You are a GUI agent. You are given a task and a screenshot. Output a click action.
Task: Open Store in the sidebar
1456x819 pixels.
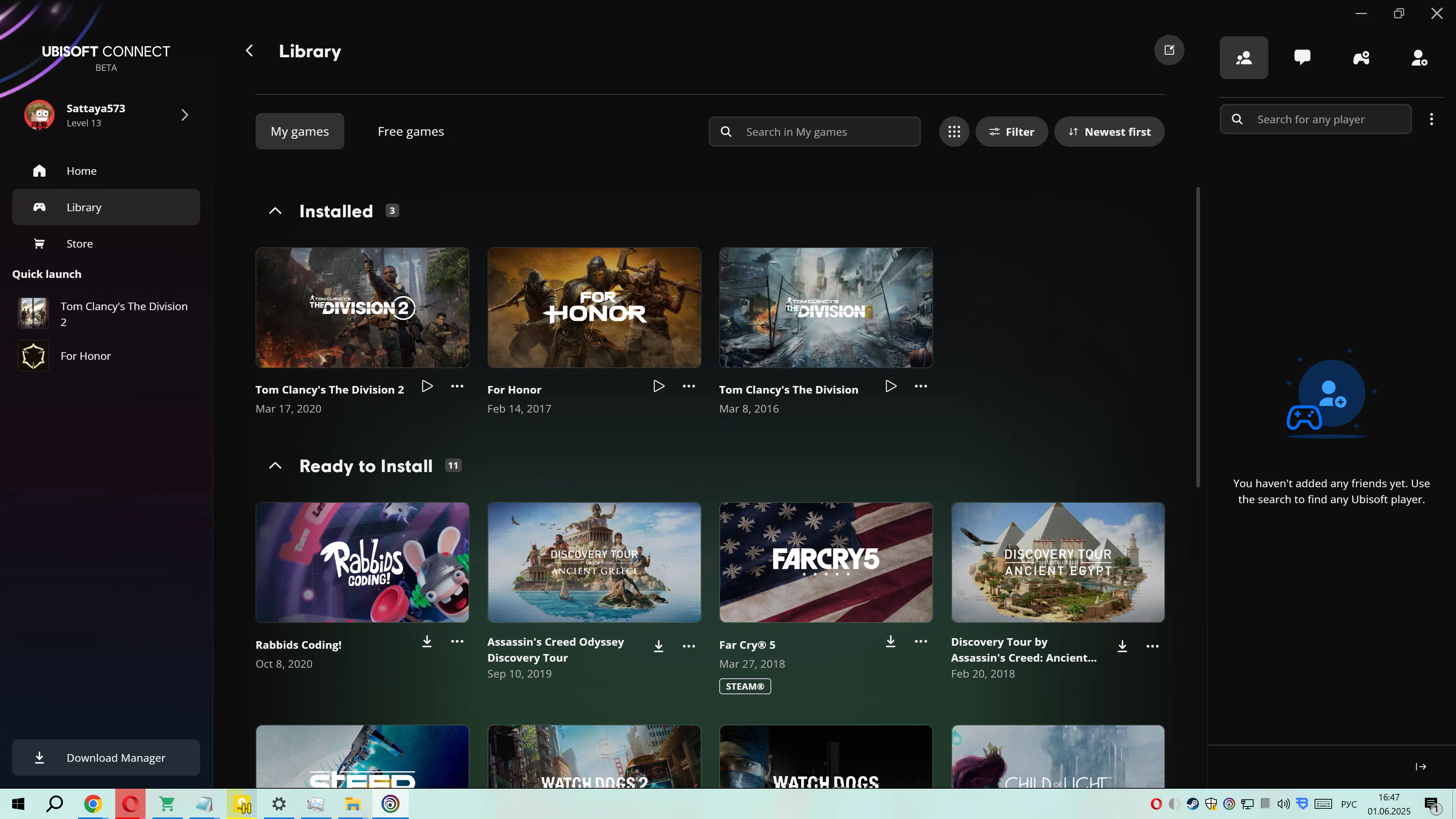106,243
